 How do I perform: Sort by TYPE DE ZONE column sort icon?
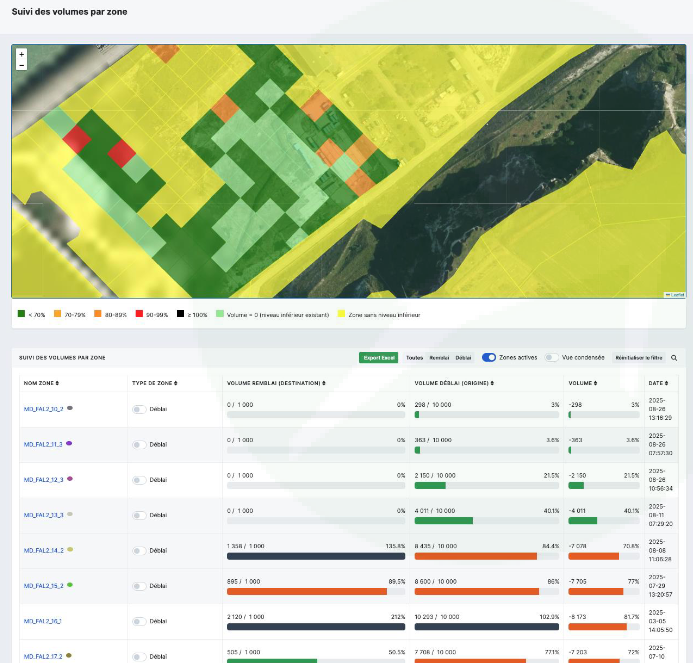pyautogui.click(x=175, y=383)
